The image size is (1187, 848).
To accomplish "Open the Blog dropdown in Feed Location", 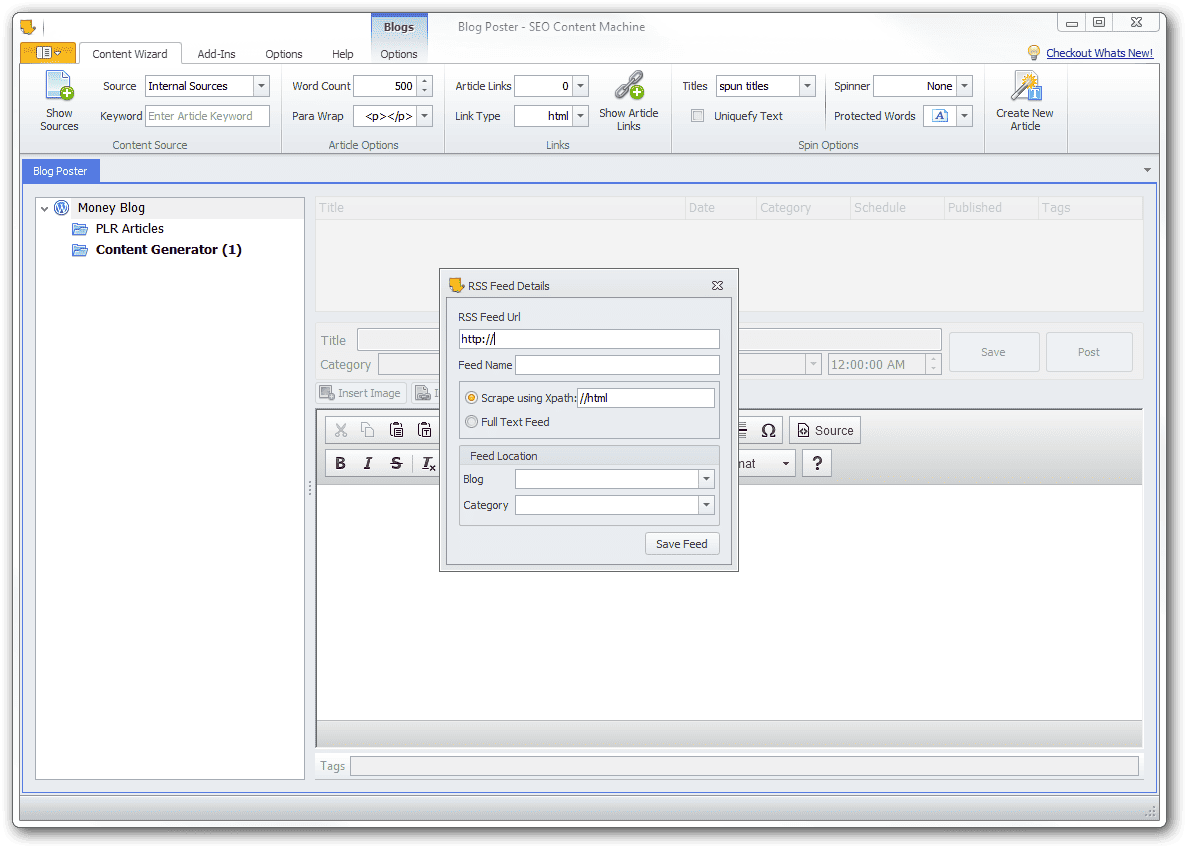I will (x=706, y=479).
